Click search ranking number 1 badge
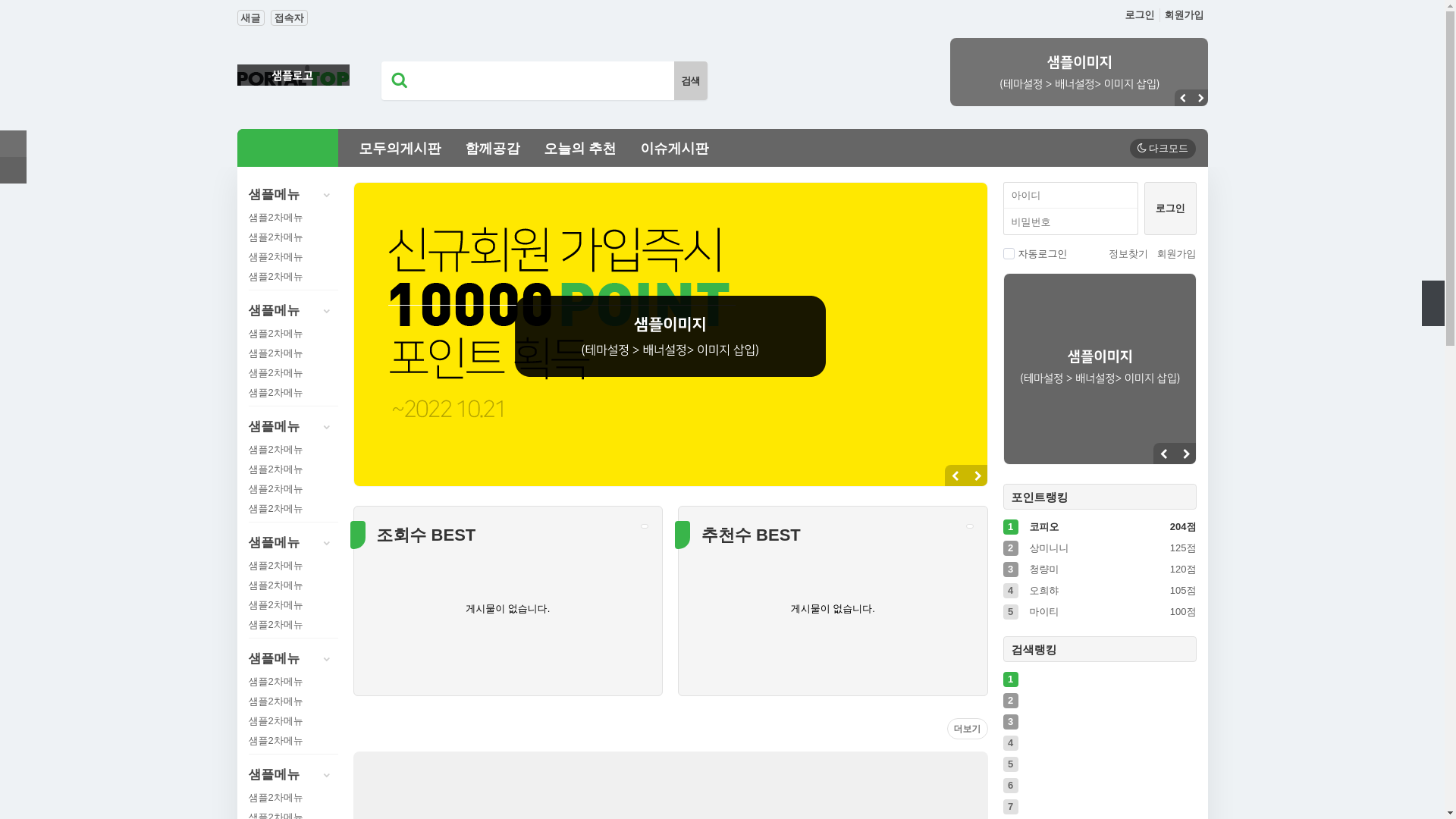The height and width of the screenshot is (819, 1456). click(x=1011, y=679)
